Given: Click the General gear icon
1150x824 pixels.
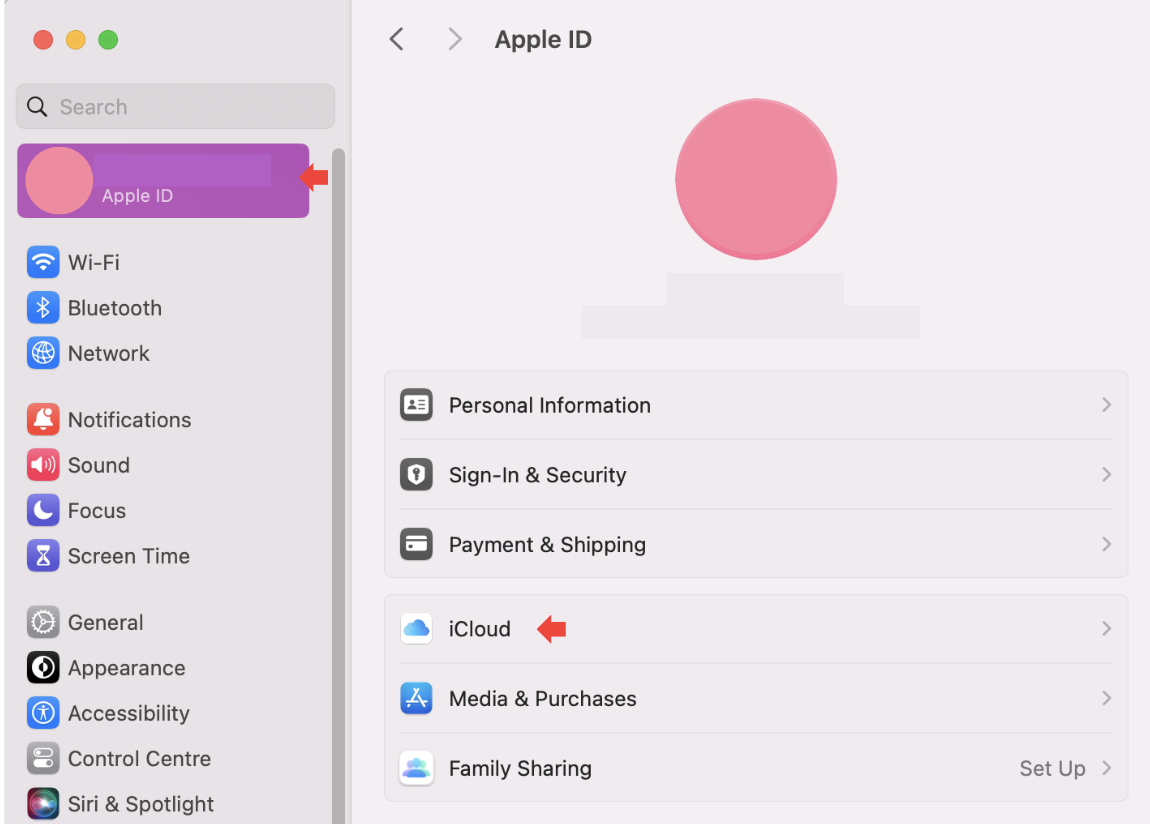Looking at the screenshot, I should click(x=43, y=622).
